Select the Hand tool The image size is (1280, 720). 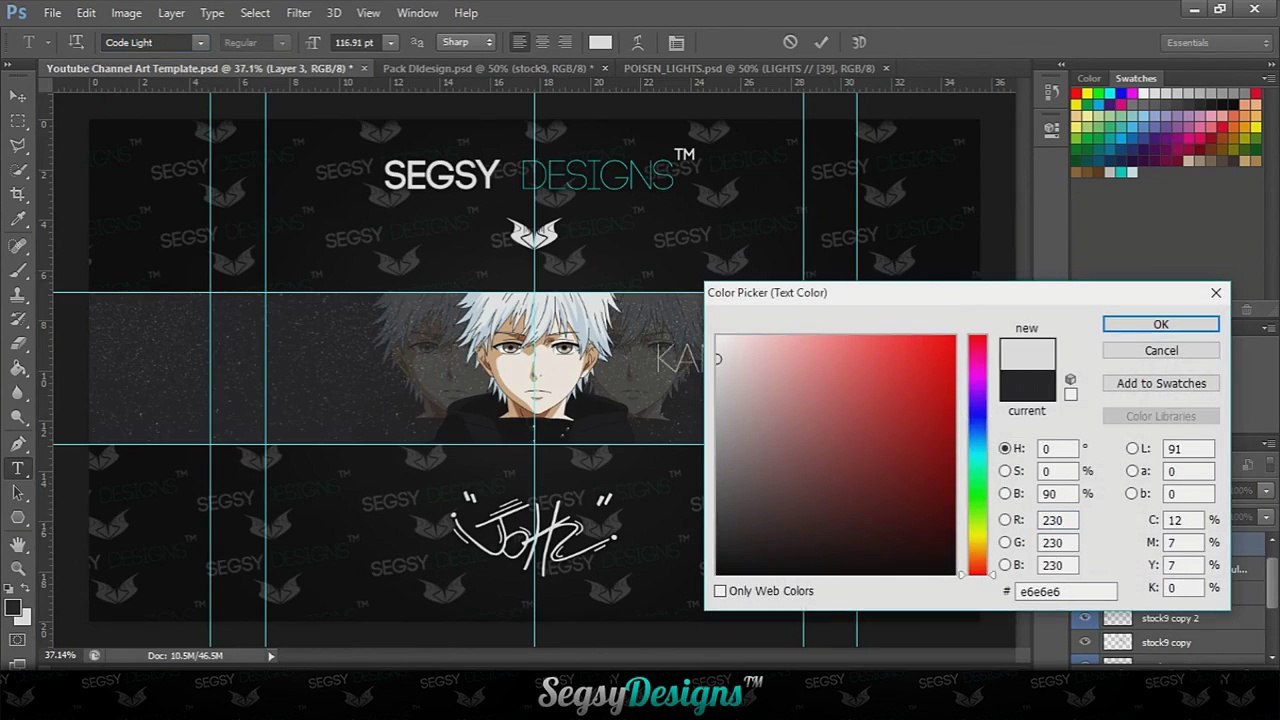18,544
